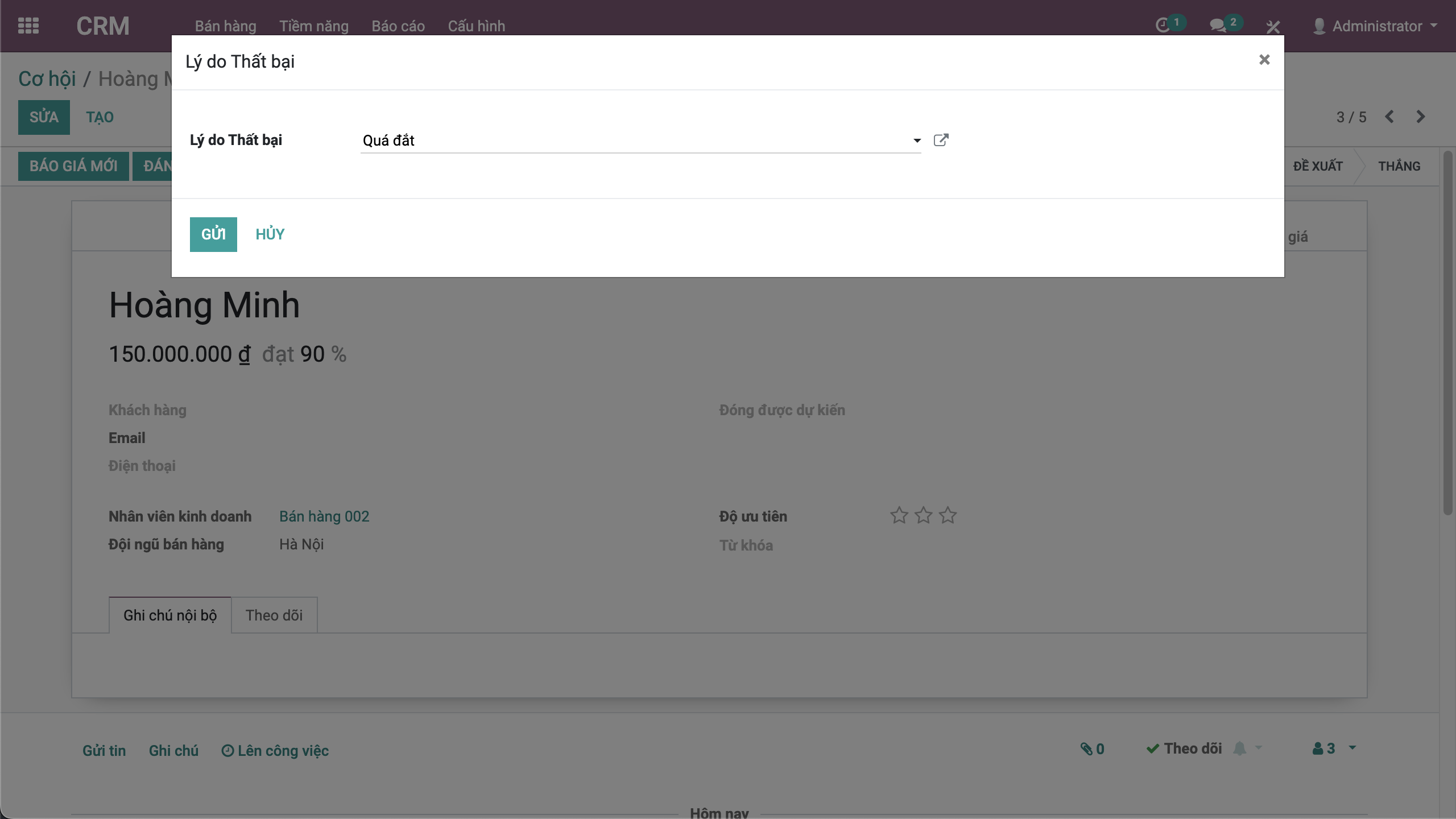Expand the followers count dropdown
This screenshot has height=819, width=1456.
pyautogui.click(x=1334, y=748)
